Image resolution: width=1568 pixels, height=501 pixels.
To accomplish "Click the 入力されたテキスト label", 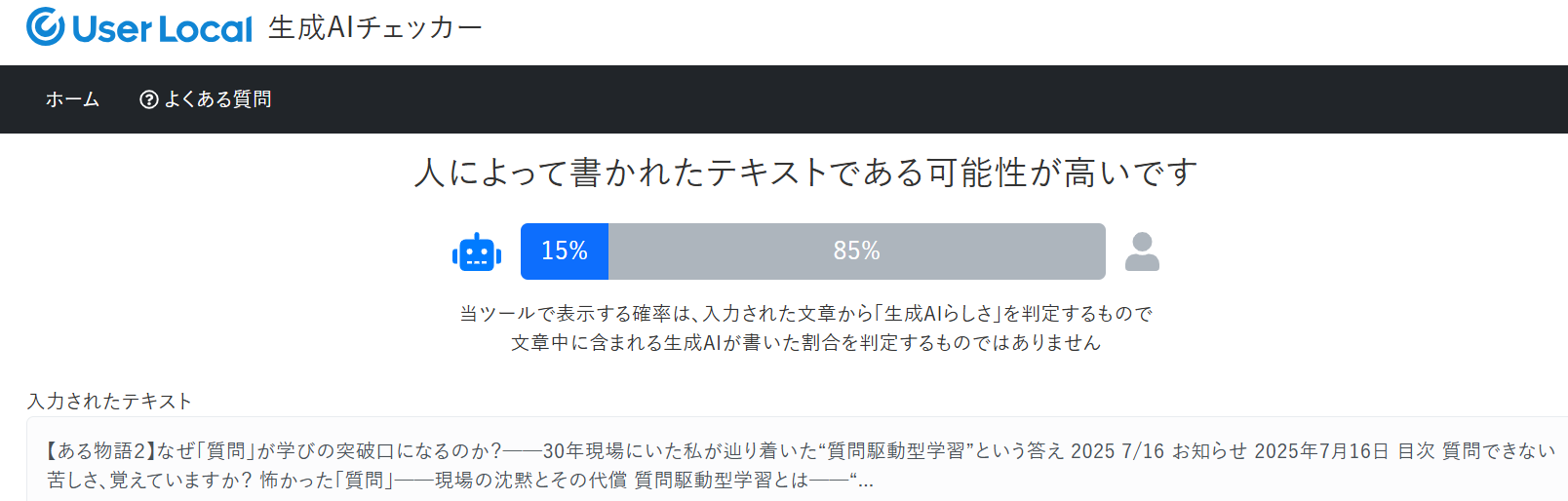I will point(110,402).
